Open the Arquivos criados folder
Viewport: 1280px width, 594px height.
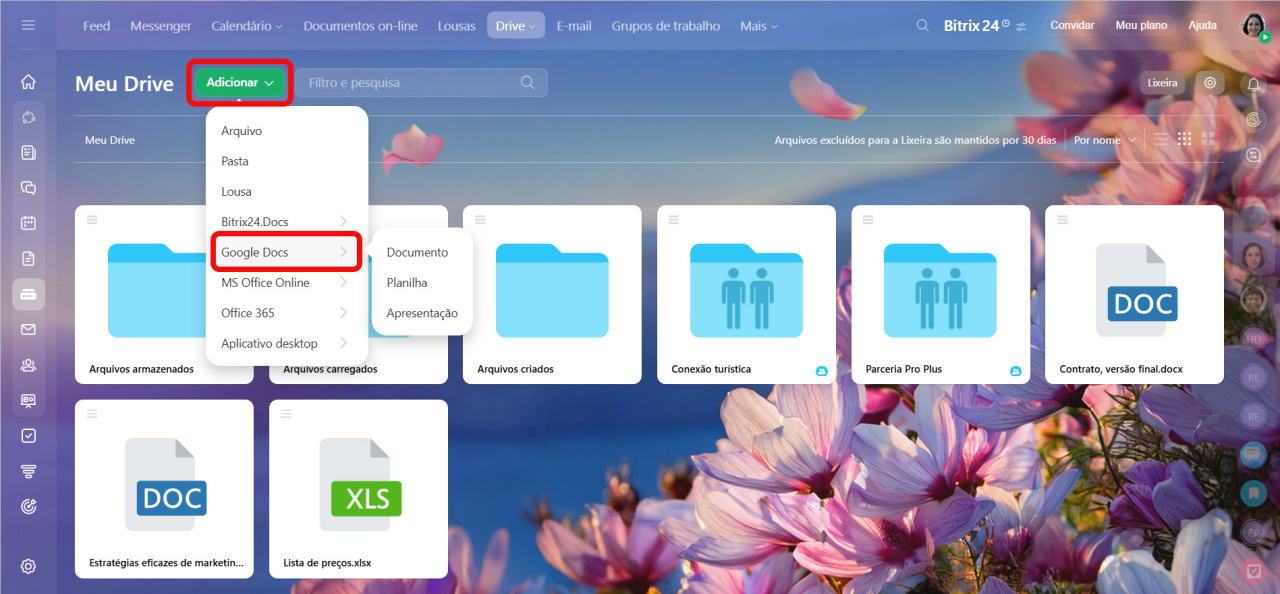pos(552,294)
